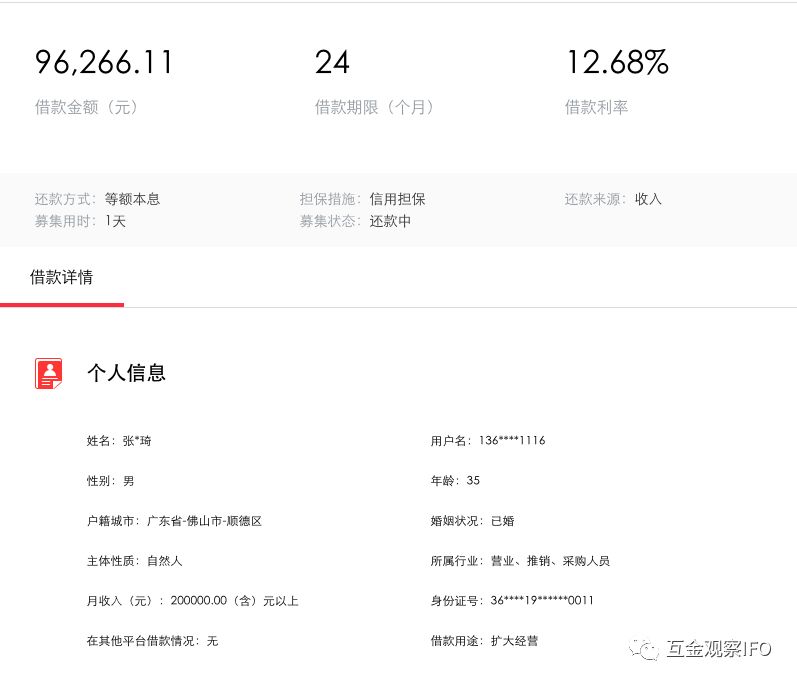Click the loan amount 96,266.11
The image size is (797, 683).
(x=104, y=63)
